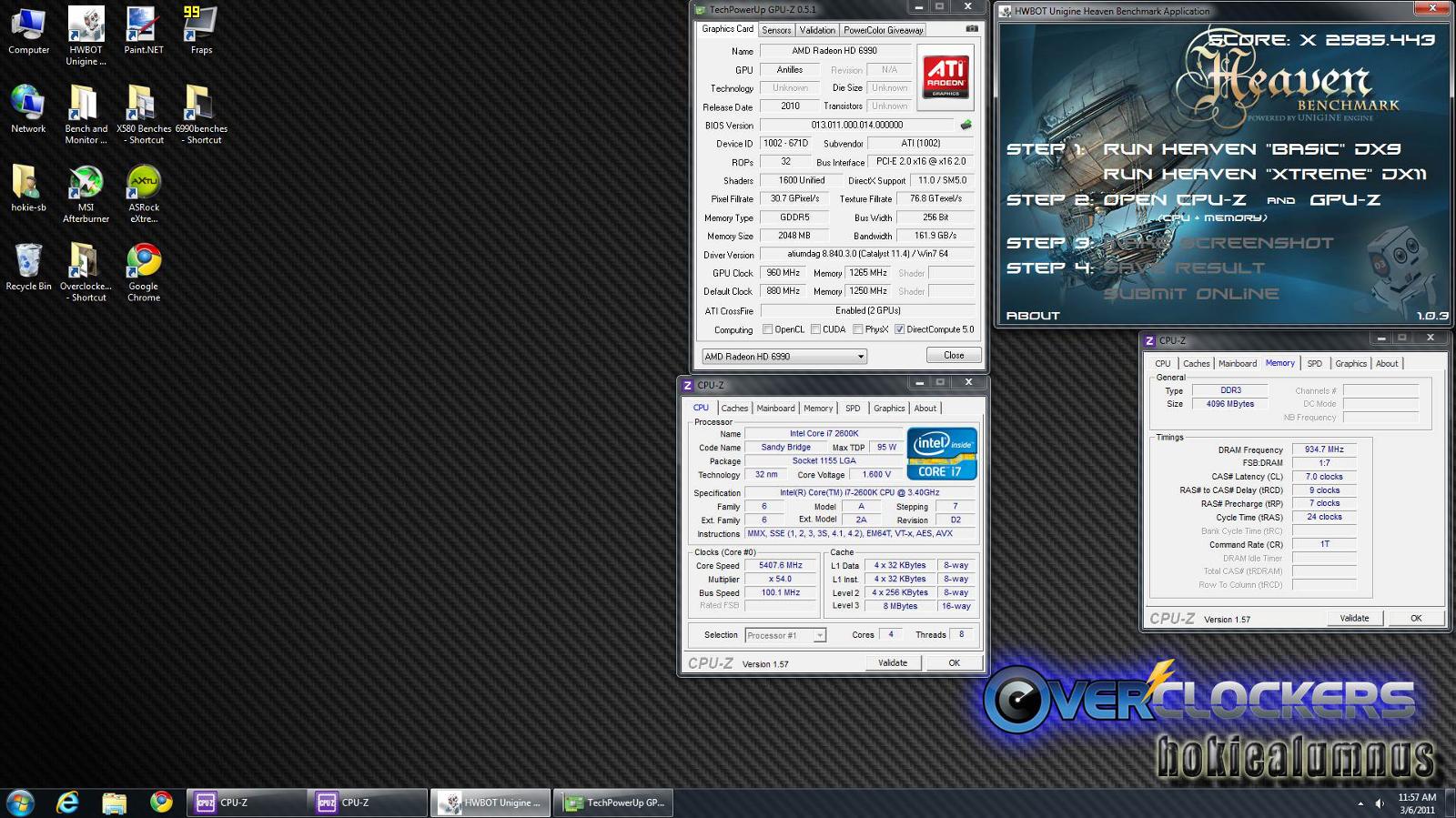
Task: Open SPD tab in CPU-Z memory window
Action: (1314, 363)
